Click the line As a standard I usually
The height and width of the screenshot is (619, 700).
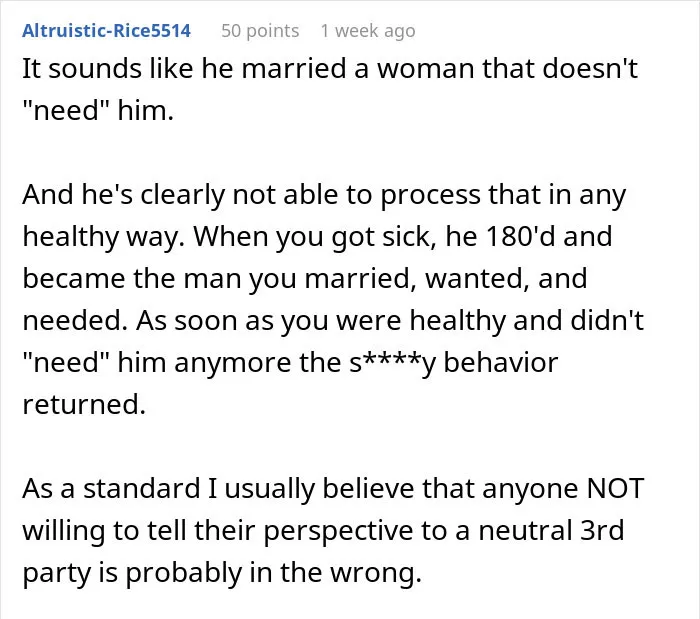click(x=333, y=488)
